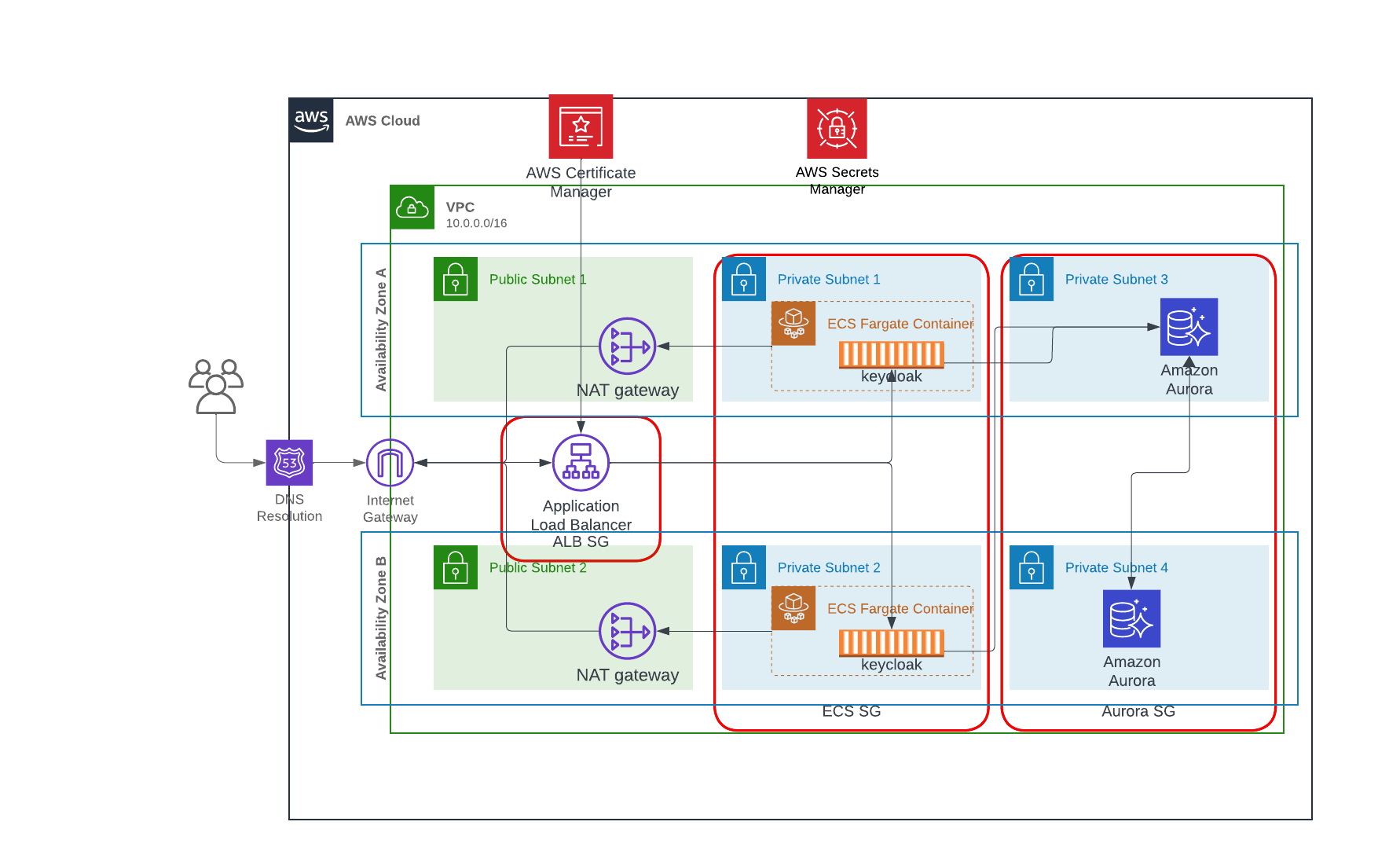The image size is (1400, 851).
Task: Select the NAT gateway icon in Public Subnet 2
Action: pyautogui.click(x=627, y=631)
